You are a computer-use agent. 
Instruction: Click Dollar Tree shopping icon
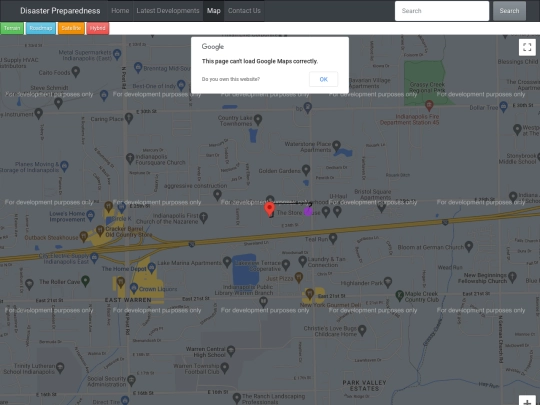click(x=503, y=106)
